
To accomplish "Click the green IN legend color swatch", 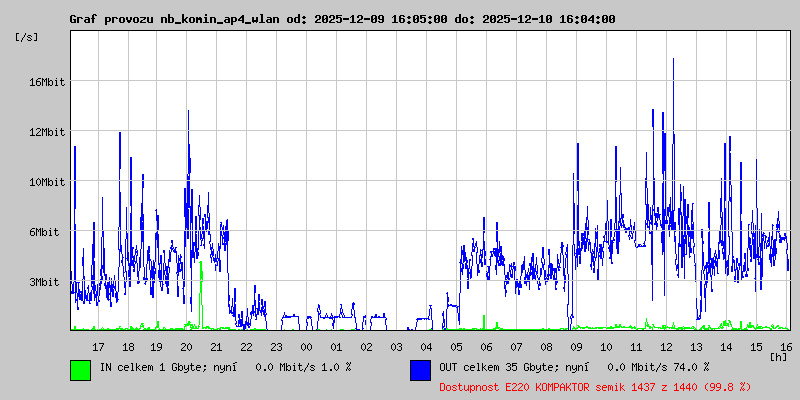I will [x=81, y=370].
